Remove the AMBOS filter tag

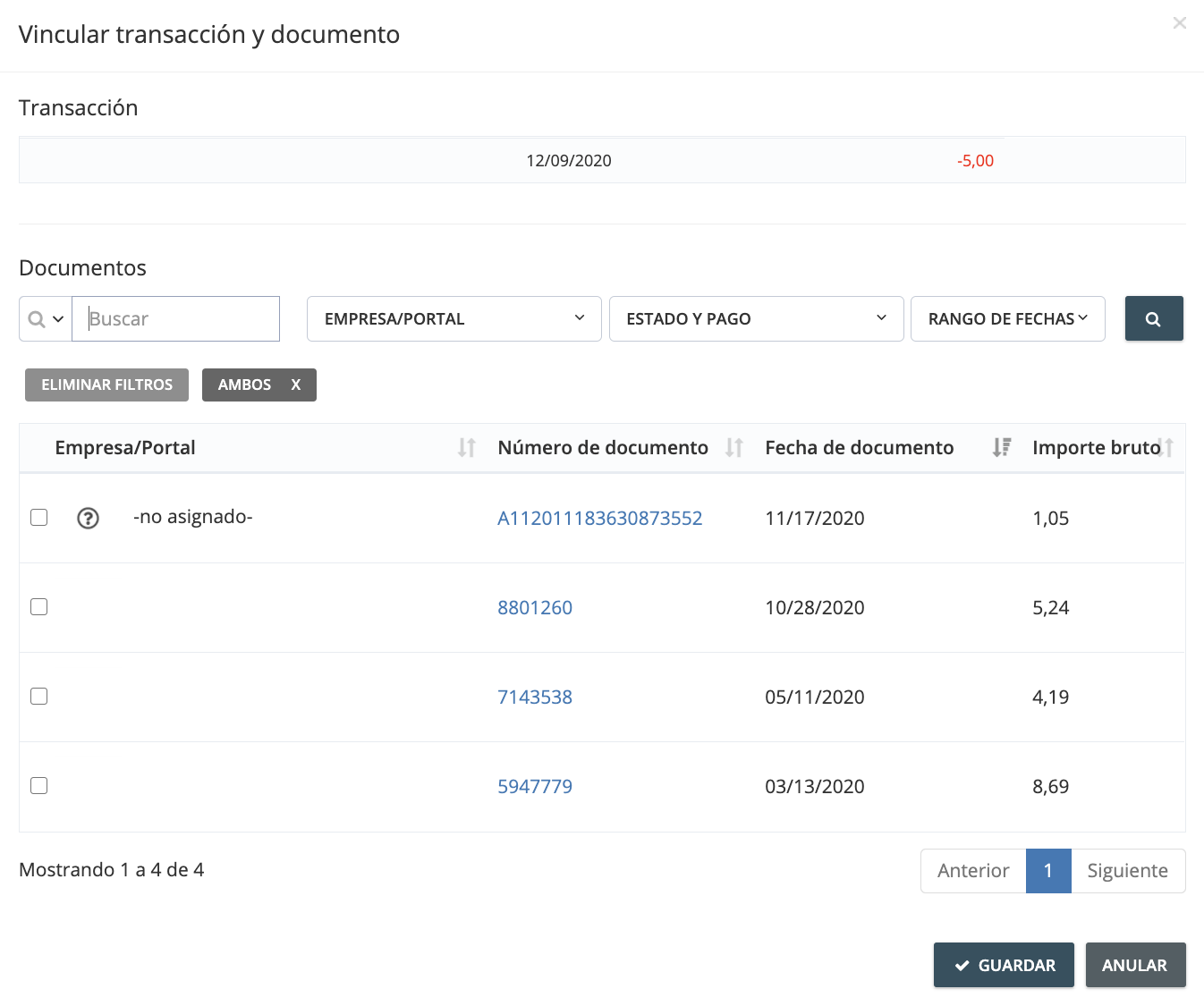(296, 385)
